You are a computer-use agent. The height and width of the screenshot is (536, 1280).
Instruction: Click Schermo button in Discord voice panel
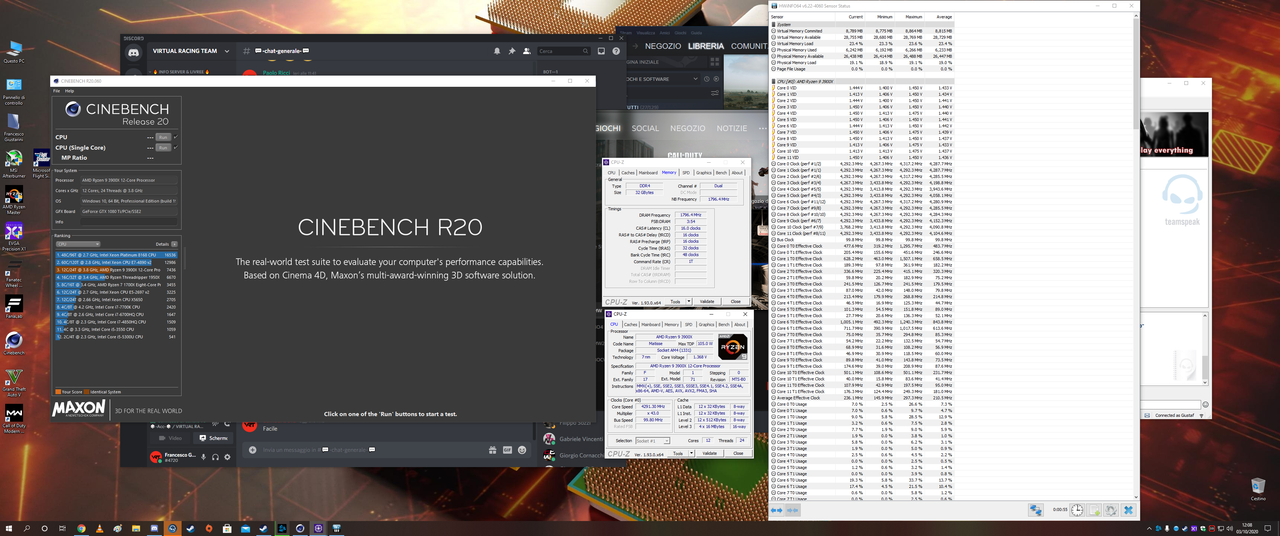215,438
